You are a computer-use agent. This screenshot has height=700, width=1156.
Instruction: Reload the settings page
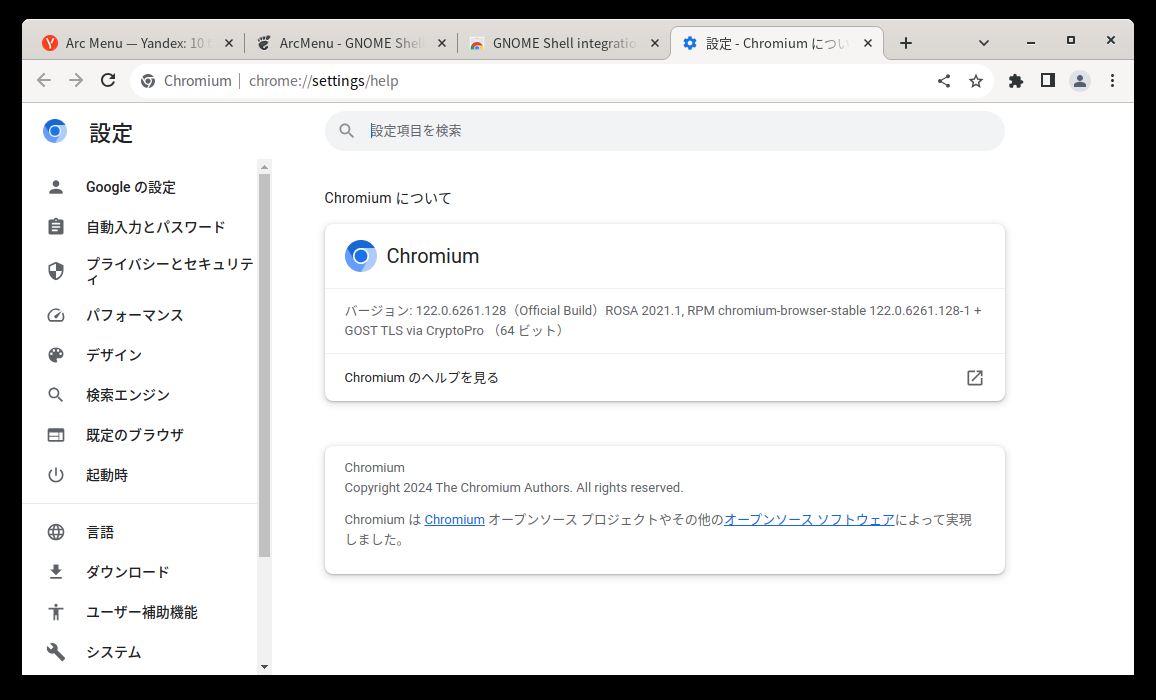point(108,80)
